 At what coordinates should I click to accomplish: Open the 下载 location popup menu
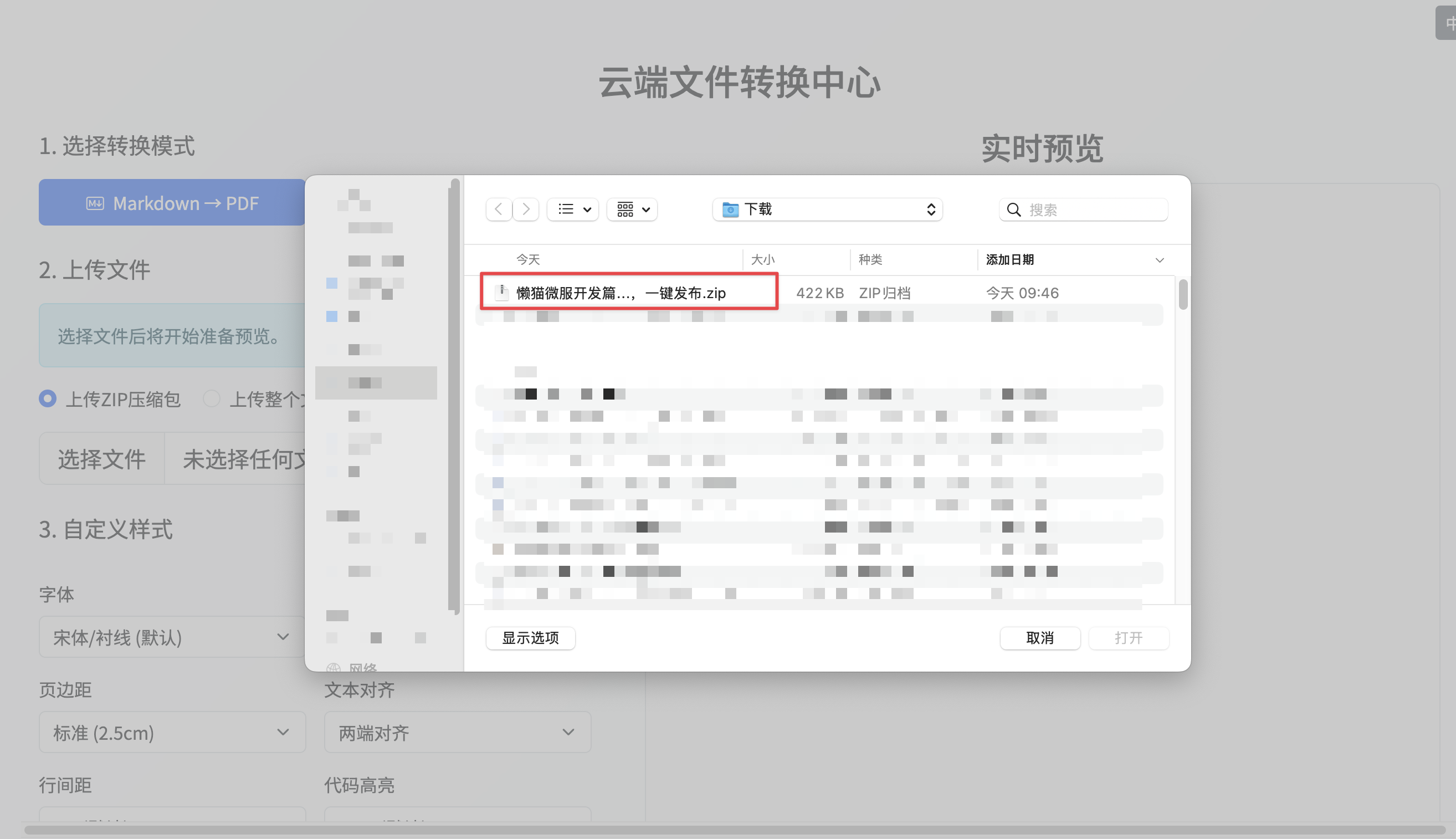[827, 209]
